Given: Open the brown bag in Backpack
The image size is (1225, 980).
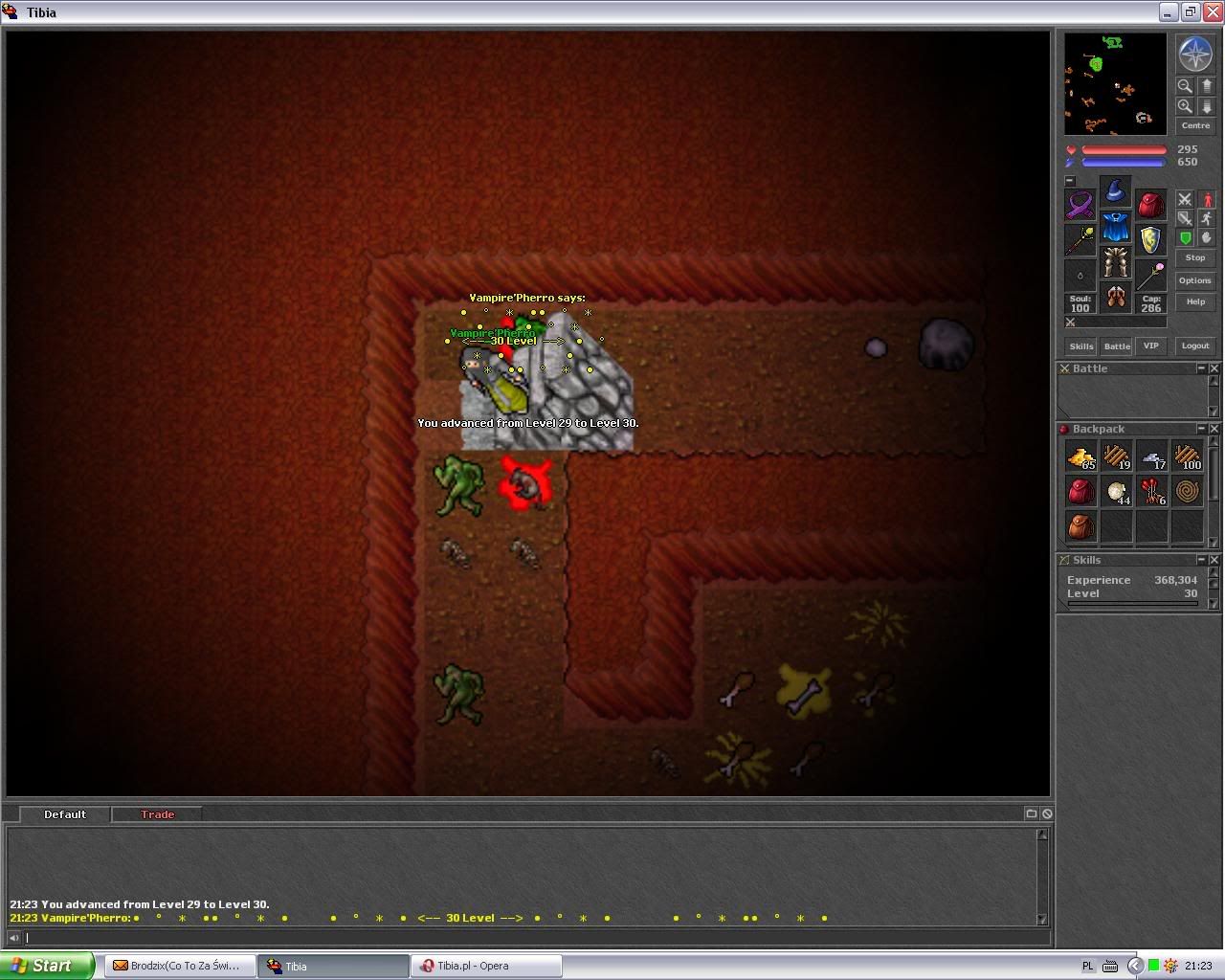Looking at the screenshot, I should 1081,527.
